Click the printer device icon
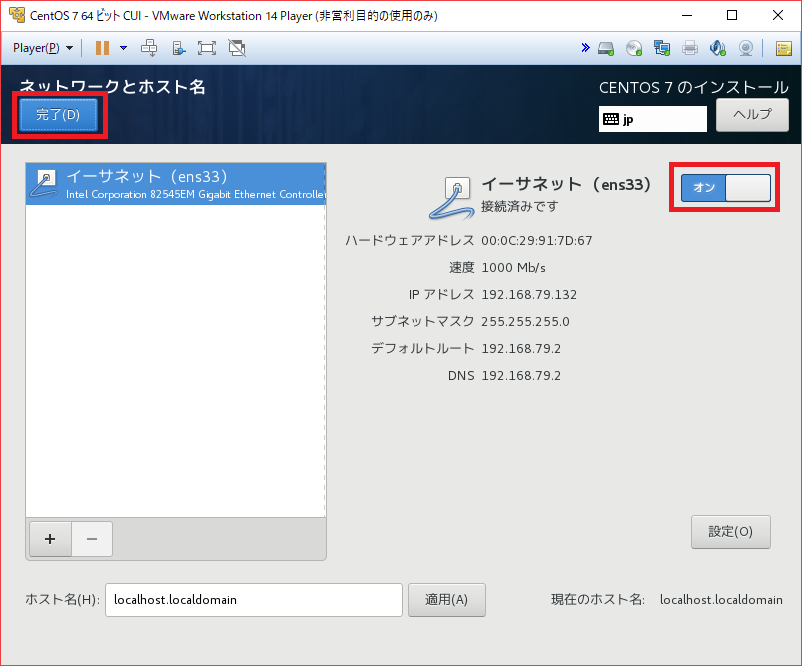The width and height of the screenshot is (802, 666). 690,48
